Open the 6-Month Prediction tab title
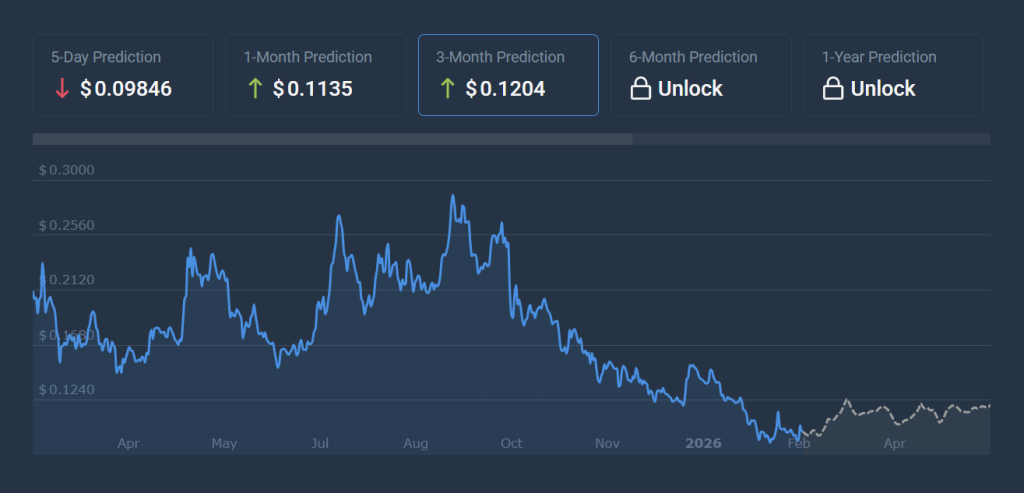 coord(693,57)
